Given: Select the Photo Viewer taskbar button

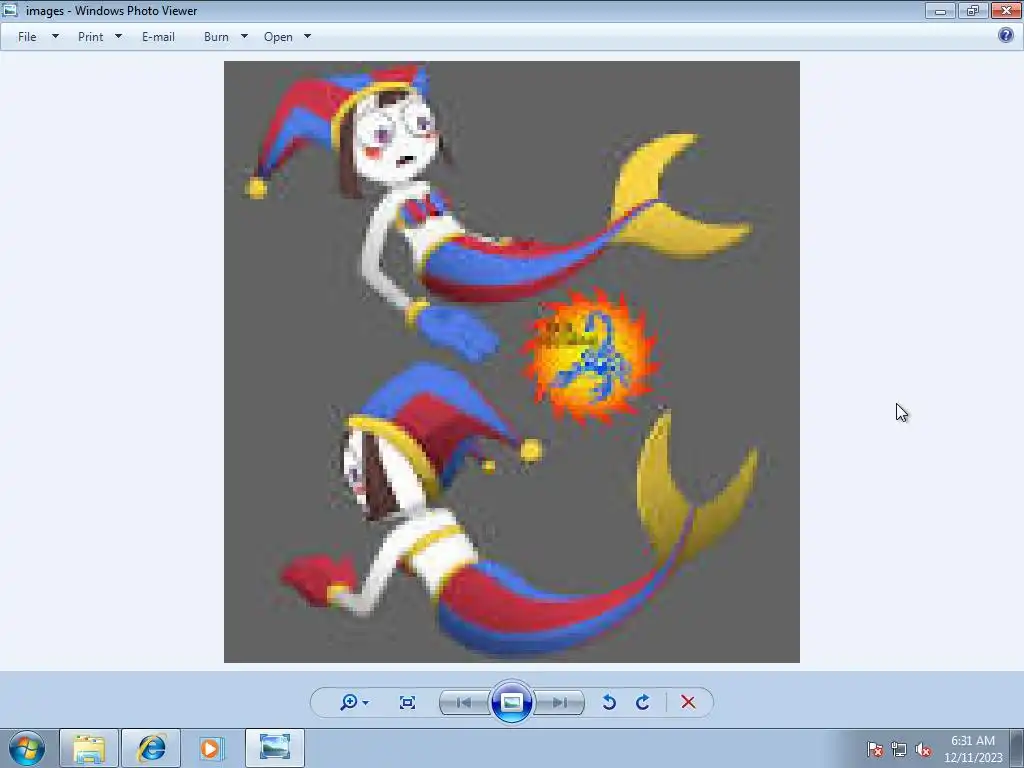Looking at the screenshot, I should (x=275, y=748).
